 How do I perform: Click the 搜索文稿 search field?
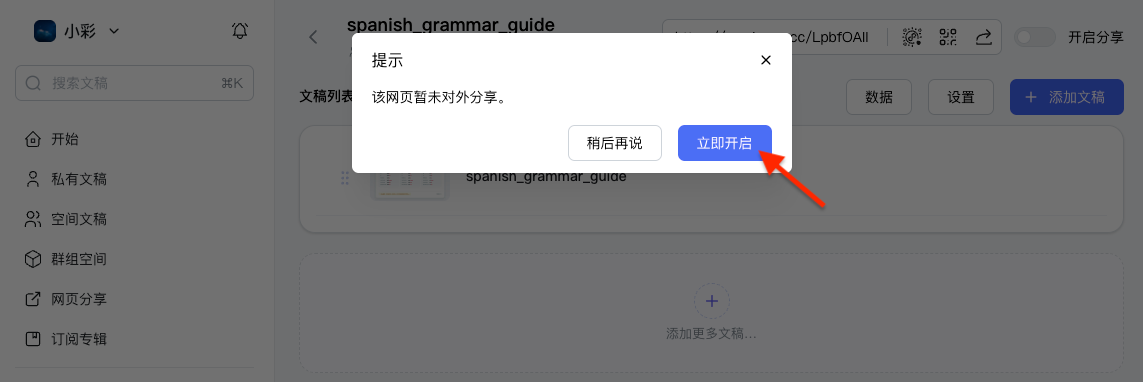click(x=134, y=83)
